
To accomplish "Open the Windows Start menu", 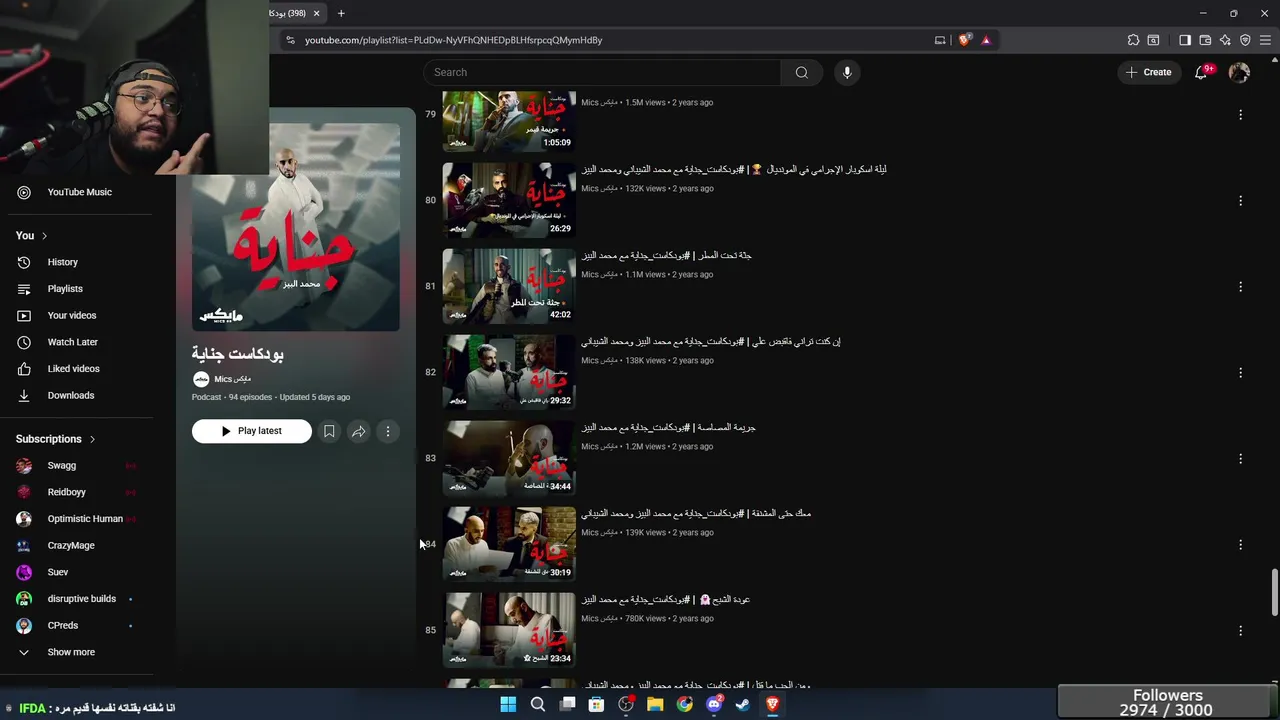I will (x=508, y=704).
